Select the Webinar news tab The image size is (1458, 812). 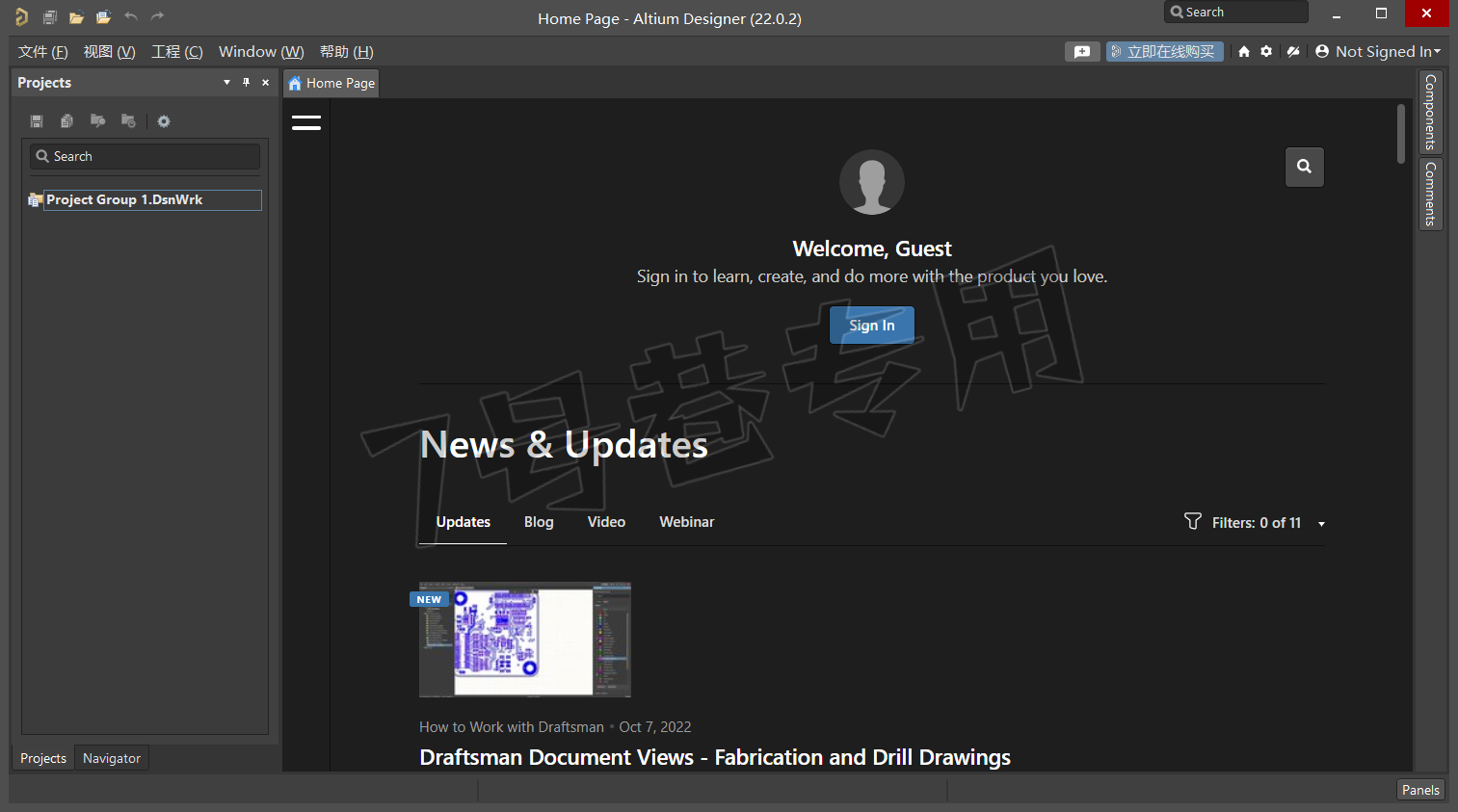687,522
